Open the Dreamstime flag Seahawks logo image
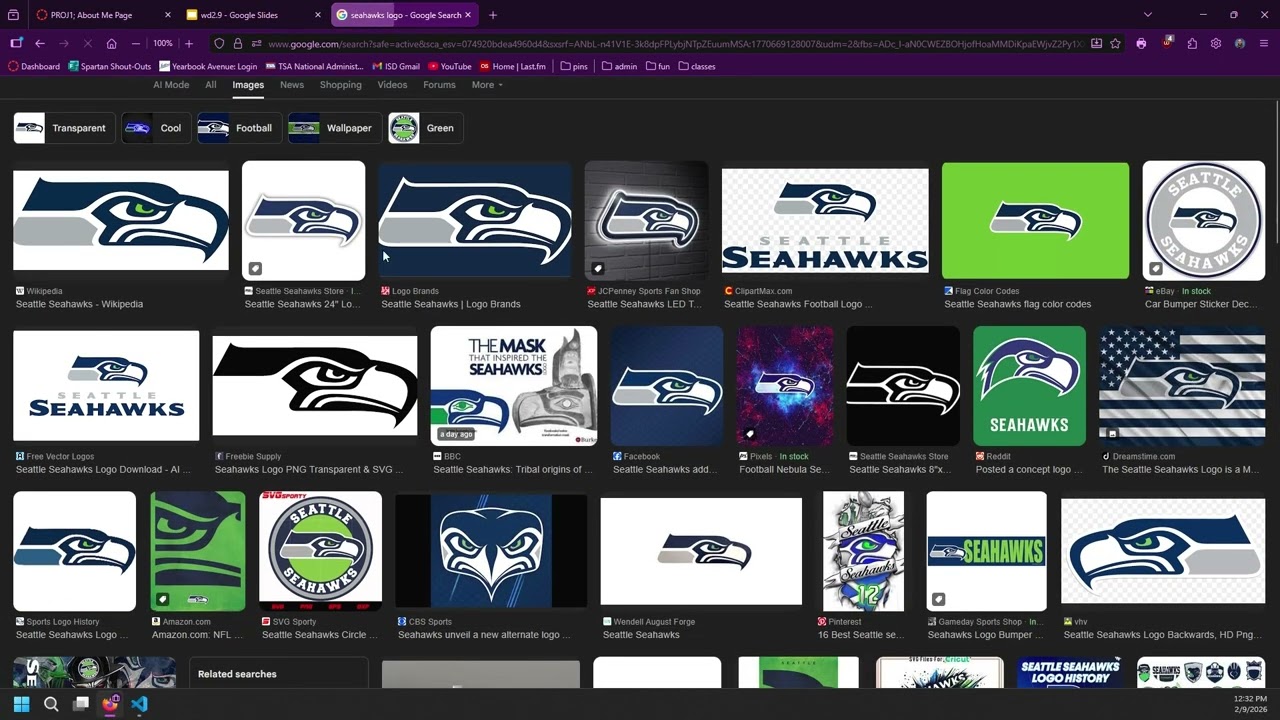Screen dimensions: 1280x720 point(1182,386)
